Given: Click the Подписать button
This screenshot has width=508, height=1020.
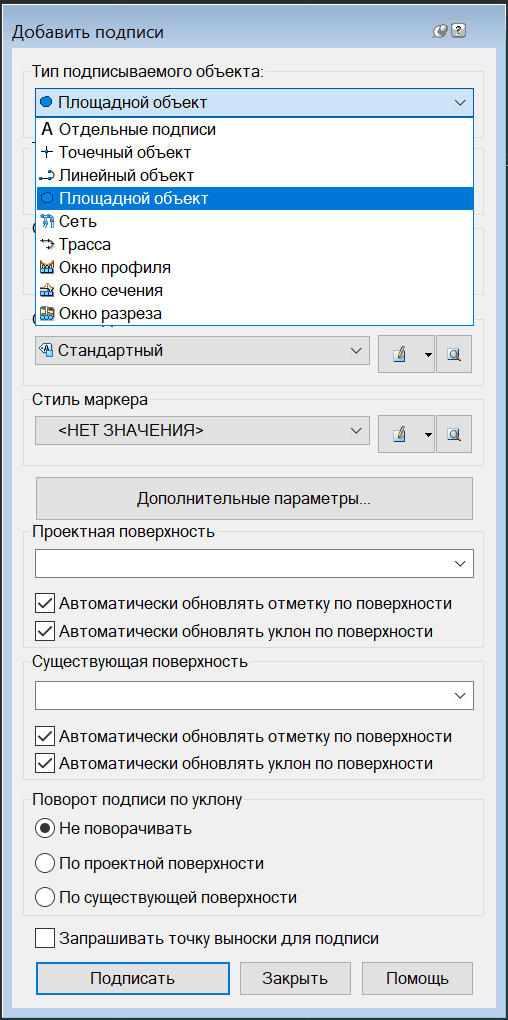Looking at the screenshot, I should 133,978.
